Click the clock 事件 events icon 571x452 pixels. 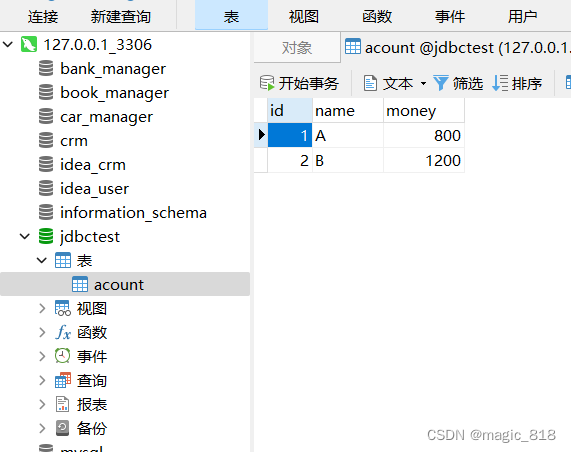tap(62, 356)
